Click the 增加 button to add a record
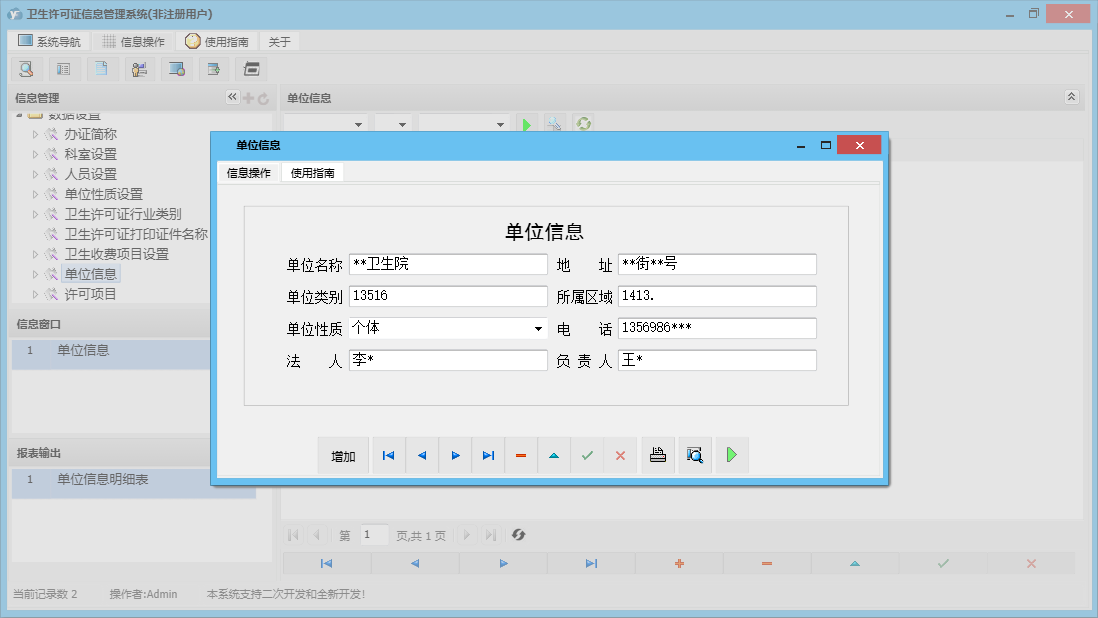The image size is (1098, 618). pyautogui.click(x=342, y=455)
